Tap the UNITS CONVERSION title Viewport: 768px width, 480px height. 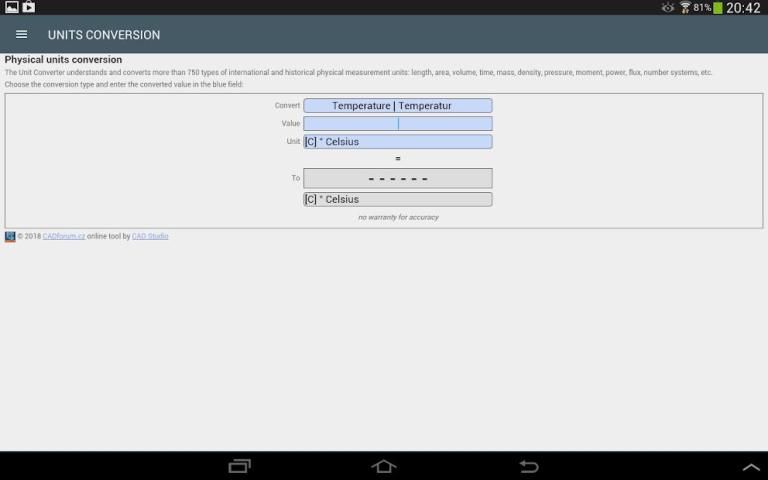[104, 35]
